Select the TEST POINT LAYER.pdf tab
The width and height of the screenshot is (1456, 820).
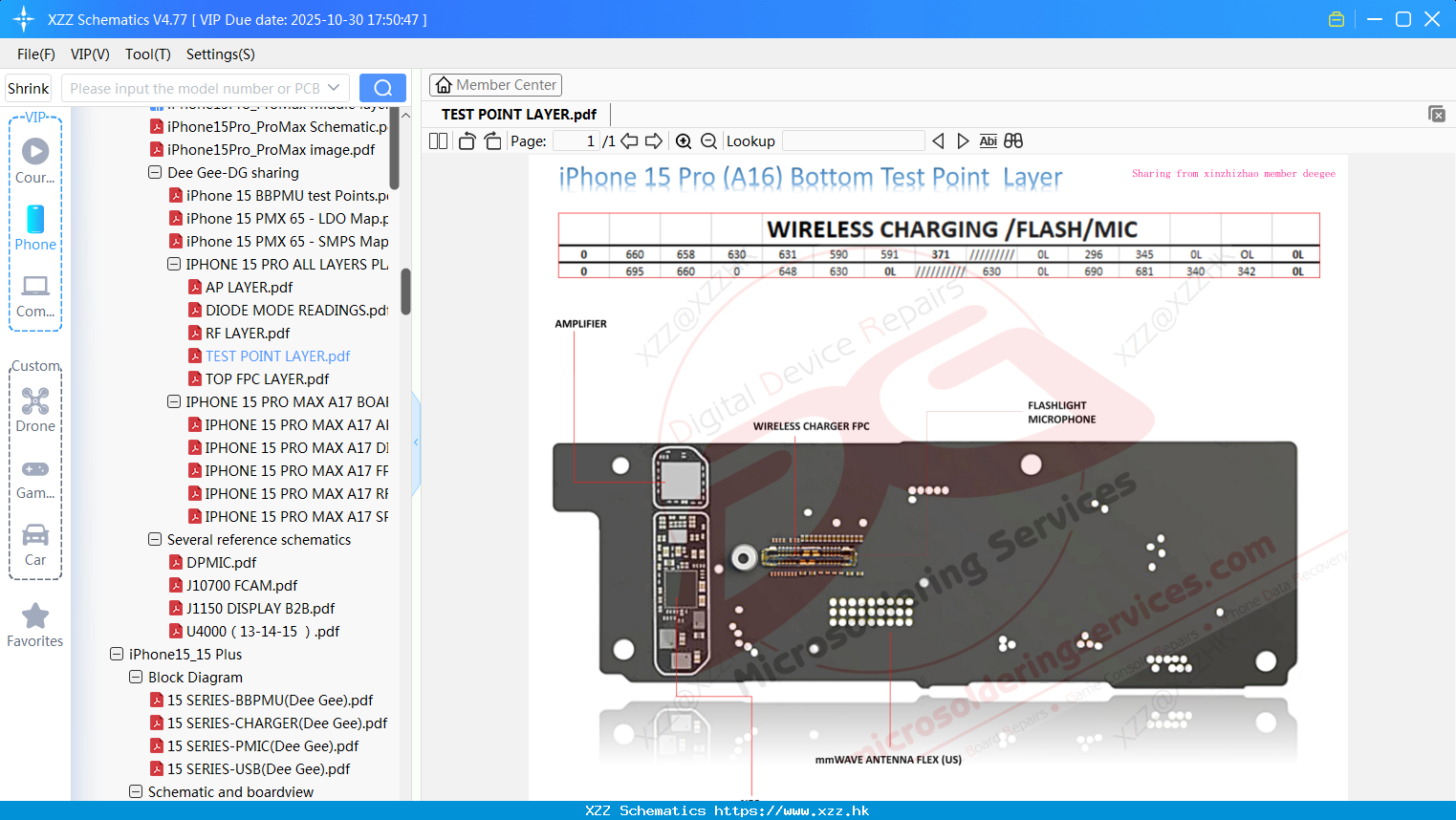[x=519, y=115]
